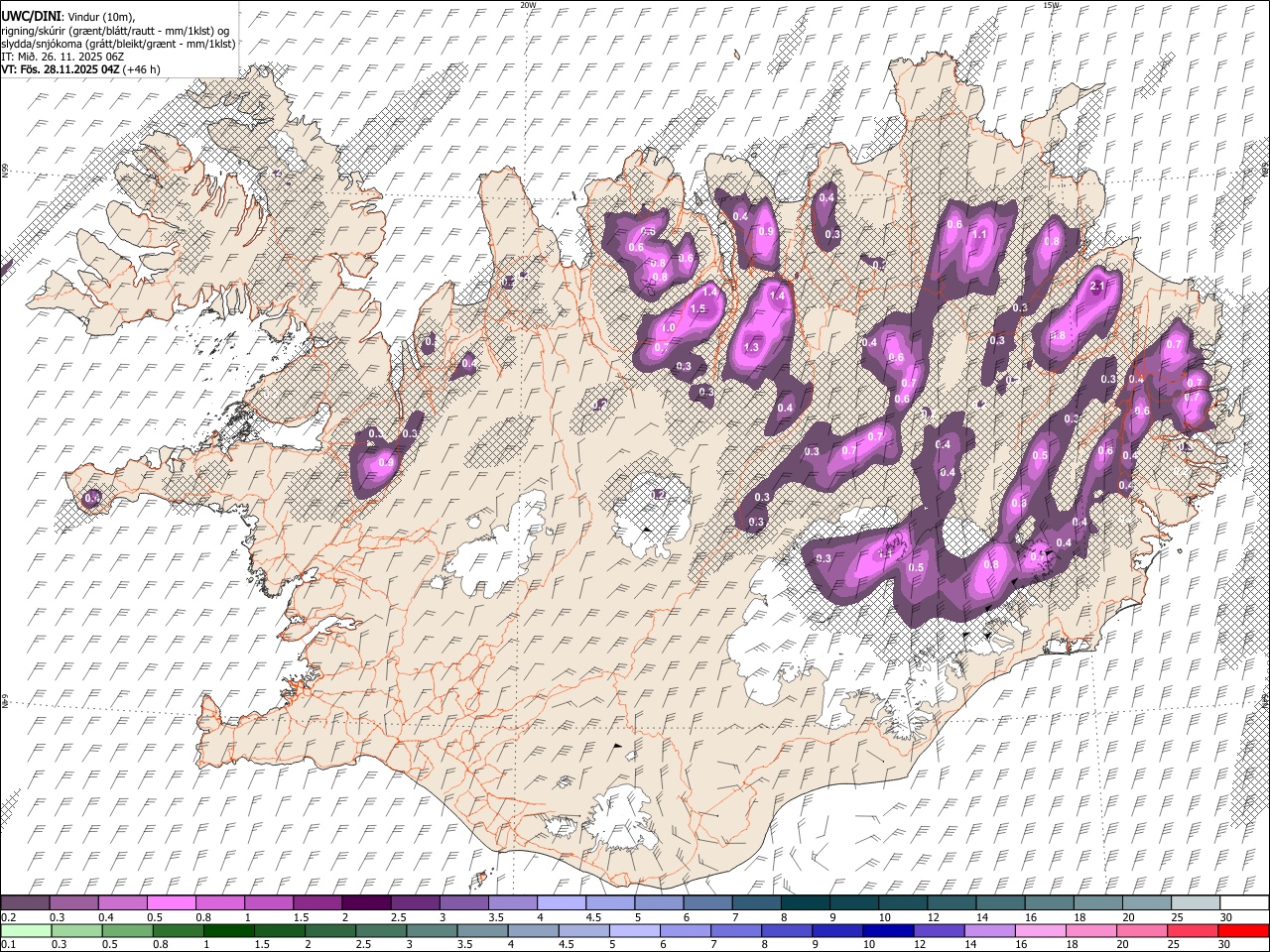Pick the dark purple 2–2.5 top-row swatch
The image size is (1270, 952).
click(366, 902)
